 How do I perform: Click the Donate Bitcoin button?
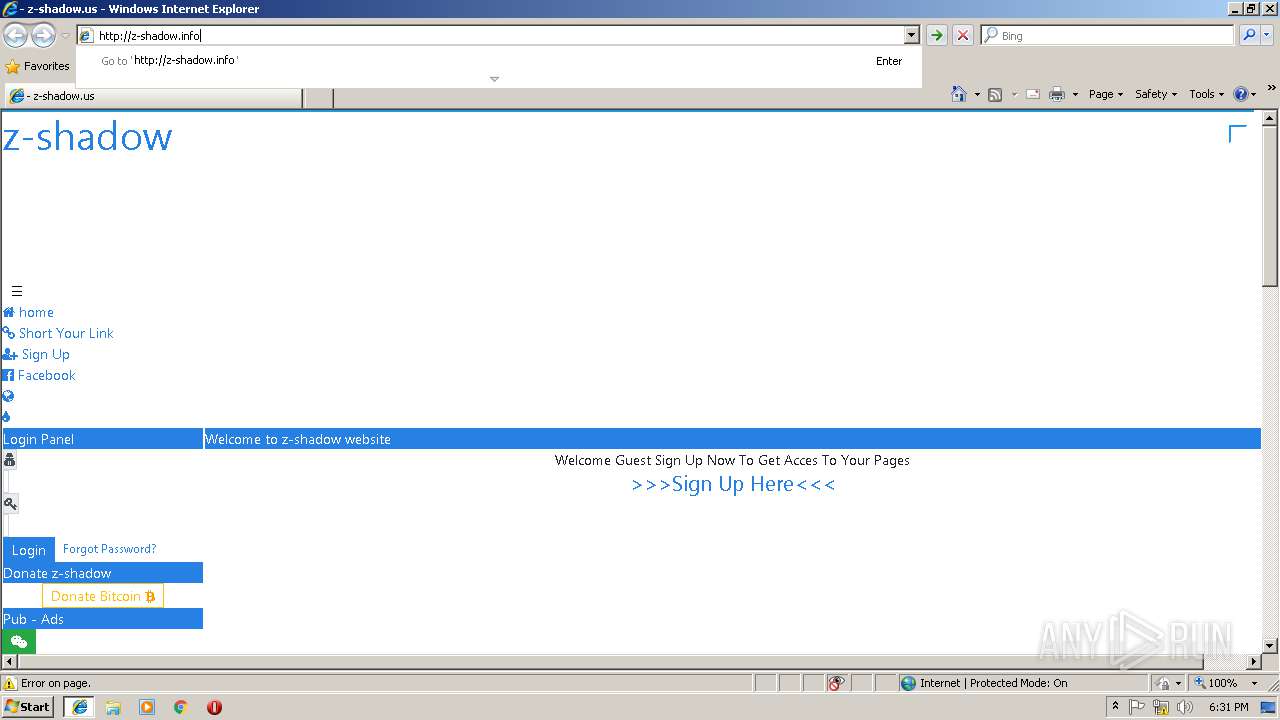click(103, 596)
